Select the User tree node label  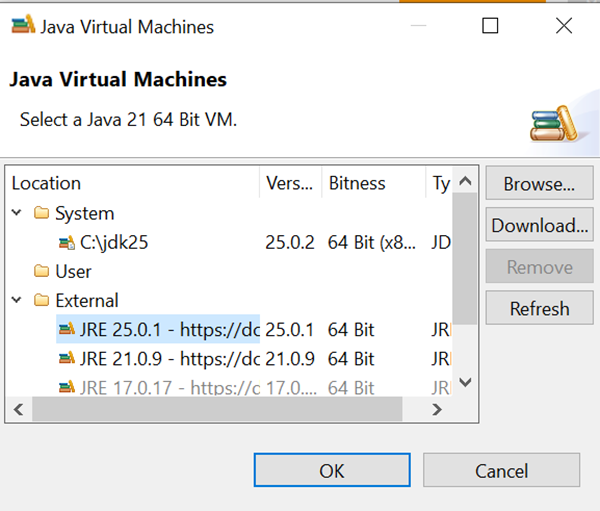pos(73,271)
